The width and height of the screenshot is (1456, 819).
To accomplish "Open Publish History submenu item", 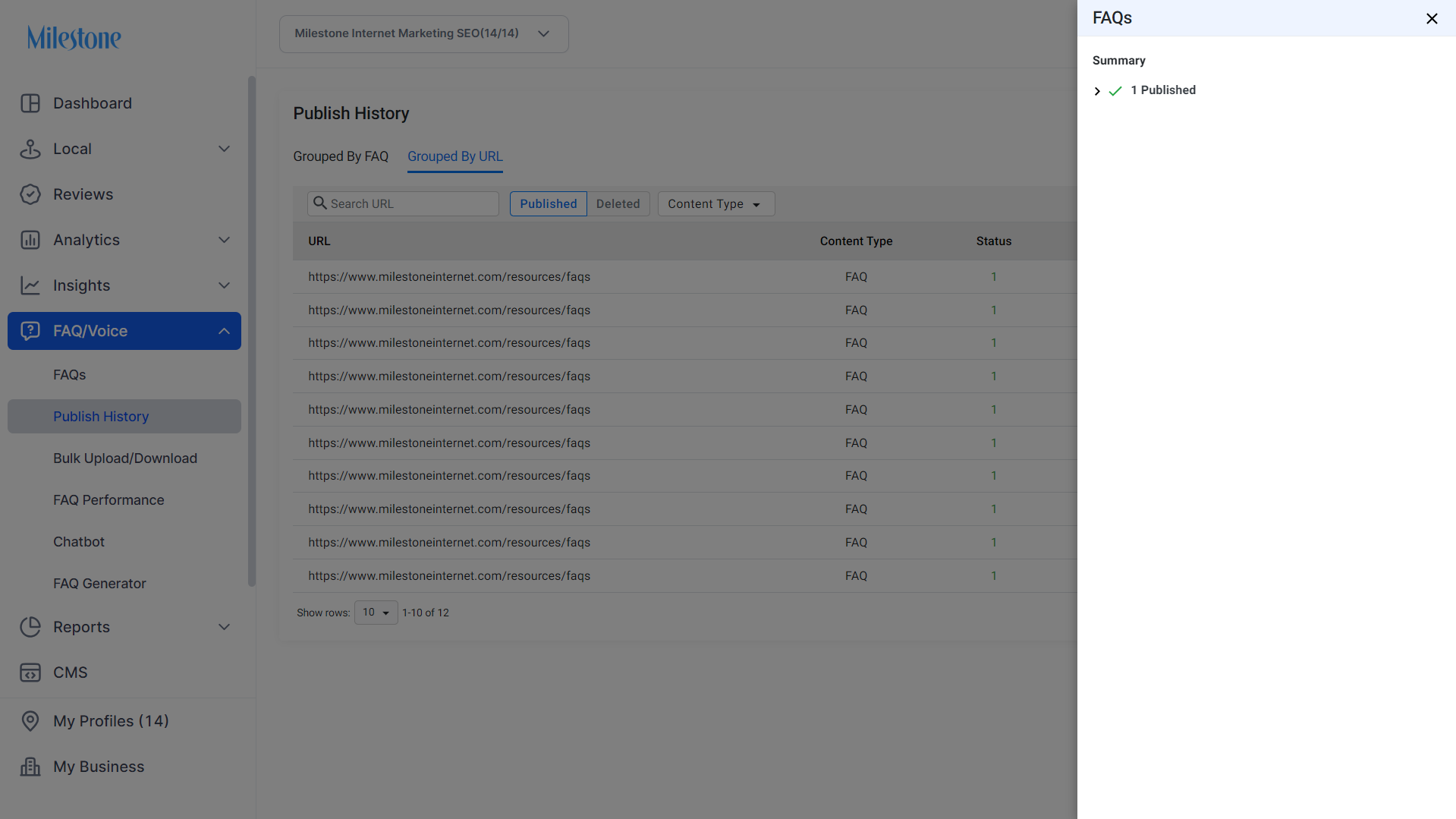I will pos(124,417).
